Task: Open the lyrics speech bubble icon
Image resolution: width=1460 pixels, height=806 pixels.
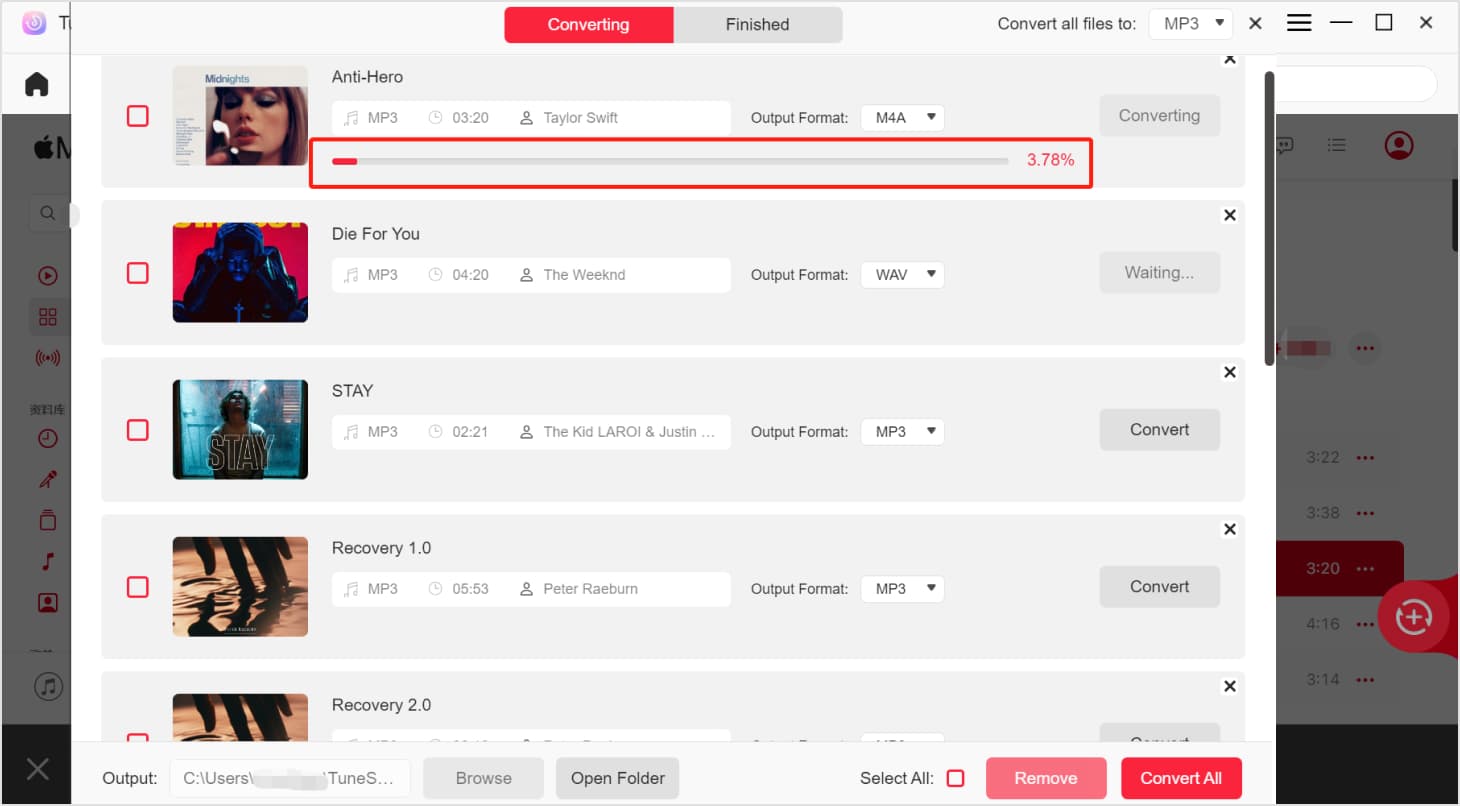Action: (x=1285, y=146)
